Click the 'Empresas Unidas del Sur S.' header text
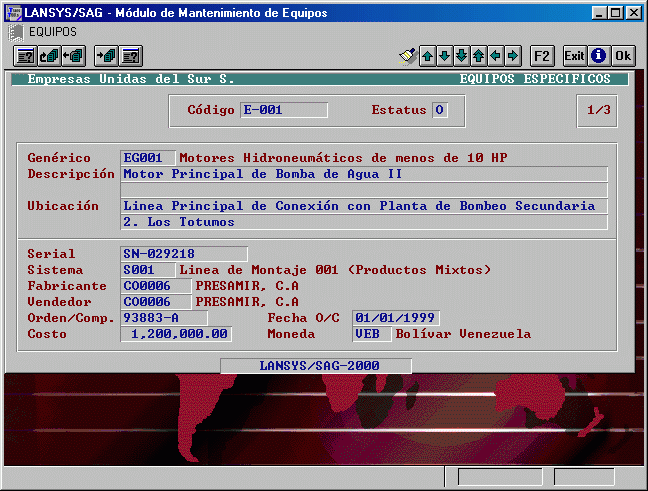648x491 pixels. click(x=131, y=79)
